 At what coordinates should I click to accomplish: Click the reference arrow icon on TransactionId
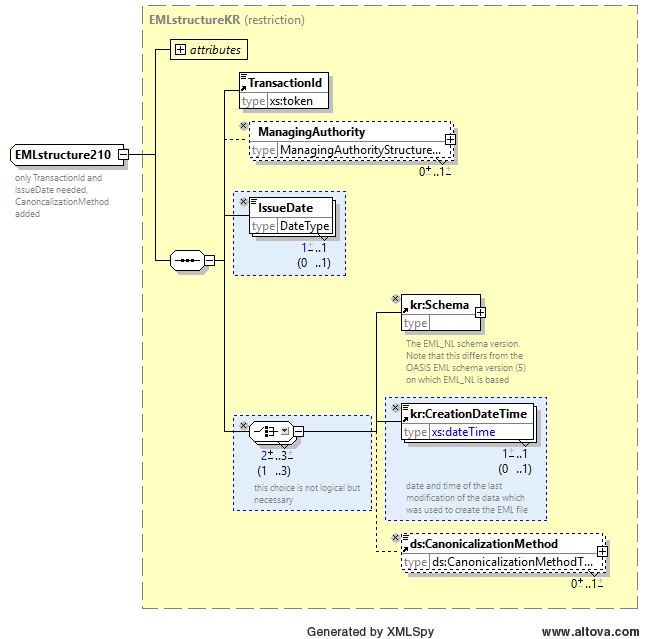pyautogui.click(x=244, y=88)
